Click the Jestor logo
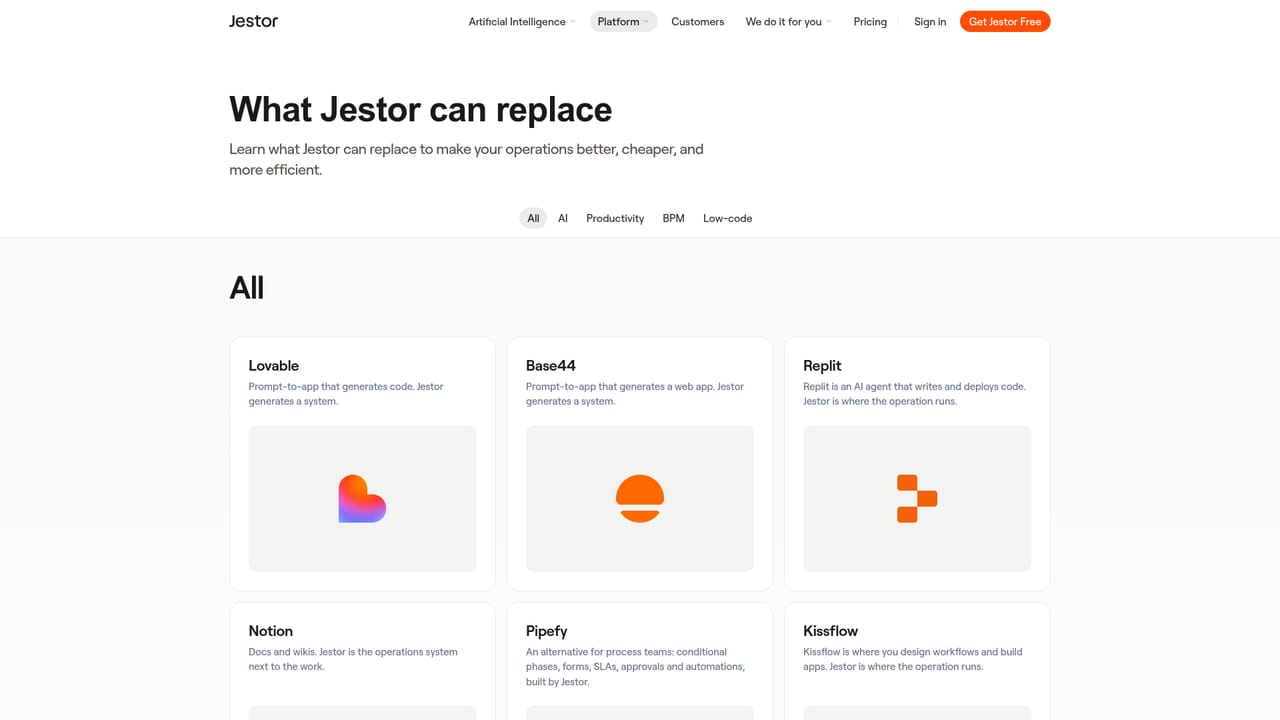Viewport: 1280px width, 720px height. pos(253,21)
